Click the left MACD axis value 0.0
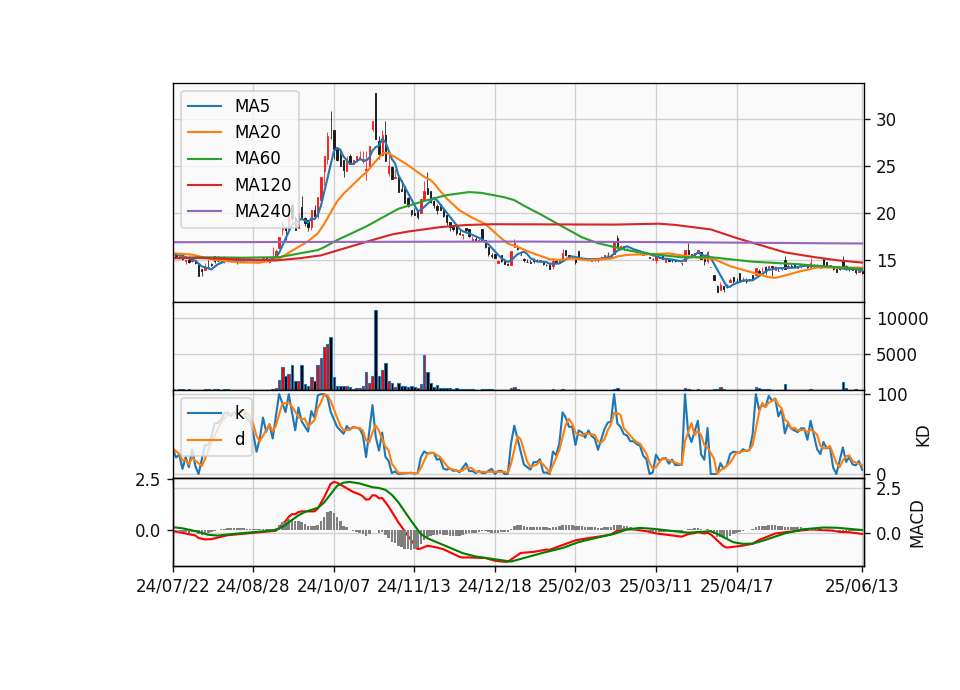Screen dimensions: 960x690 click(148, 531)
